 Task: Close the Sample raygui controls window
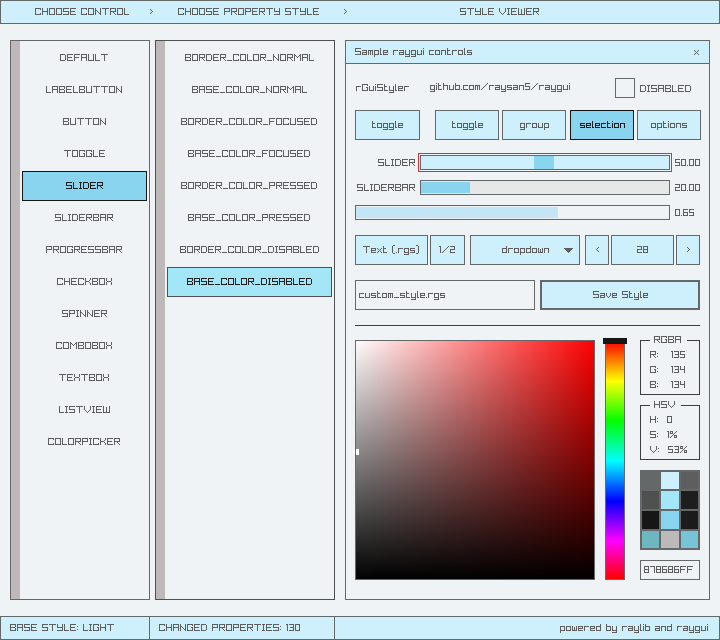coord(696,52)
